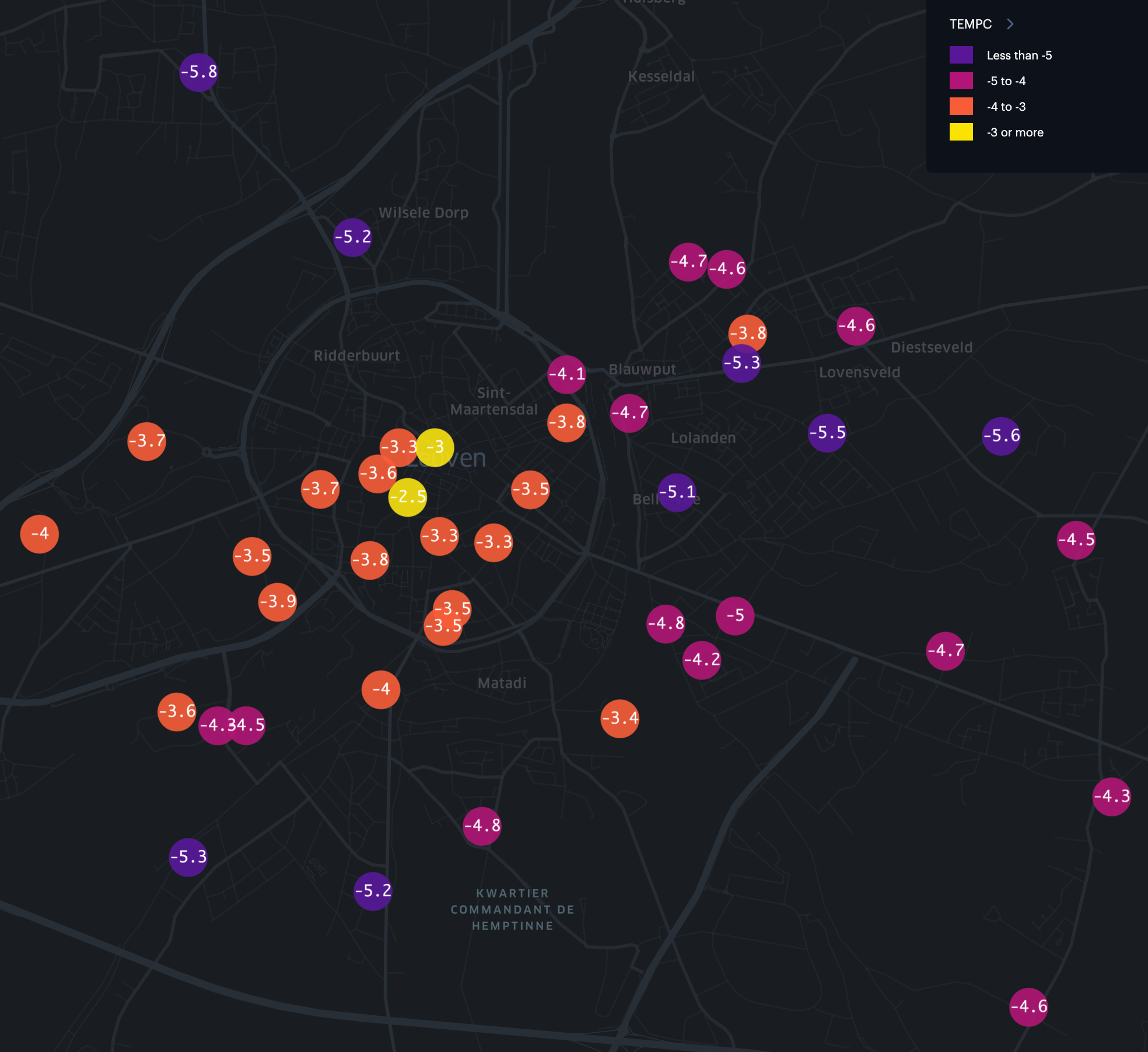Image resolution: width=1148 pixels, height=1052 pixels.
Task: Expand the TEMPC legend chevron
Action: point(1010,24)
